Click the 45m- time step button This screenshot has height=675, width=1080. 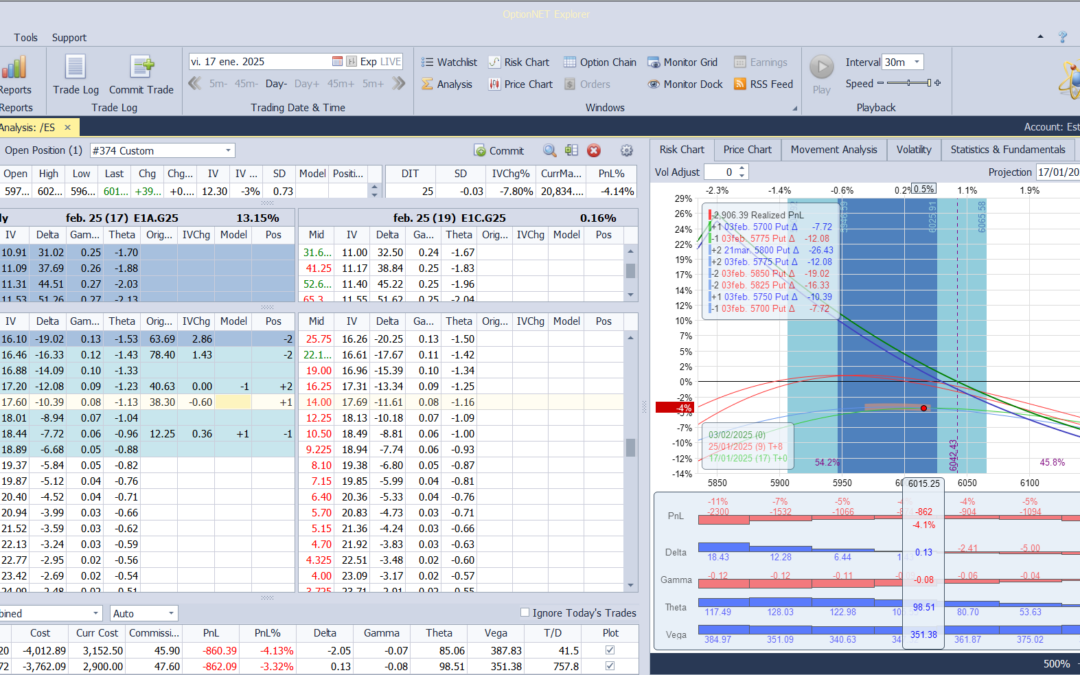(246, 83)
